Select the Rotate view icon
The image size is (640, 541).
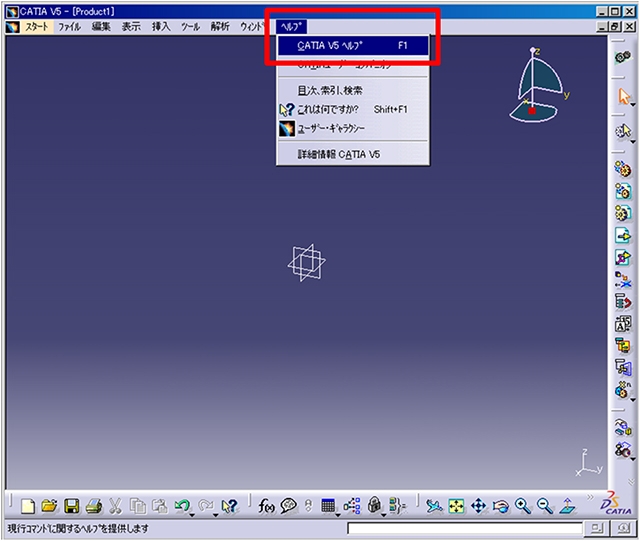pyautogui.click(x=501, y=507)
